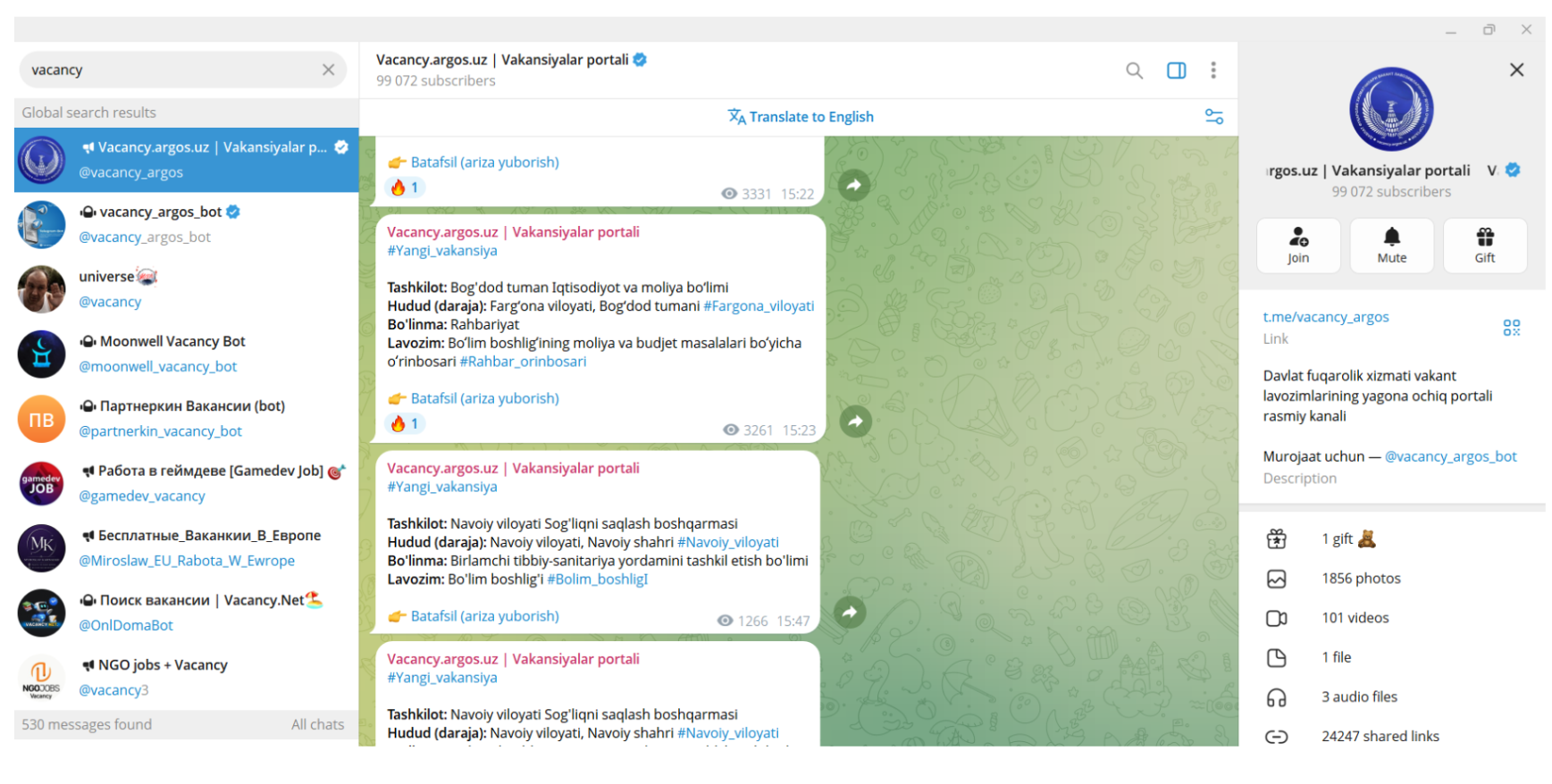The image size is (1552, 784).
Task: Open Партнеркин Вакансии (bot) result
Action: tap(186, 419)
